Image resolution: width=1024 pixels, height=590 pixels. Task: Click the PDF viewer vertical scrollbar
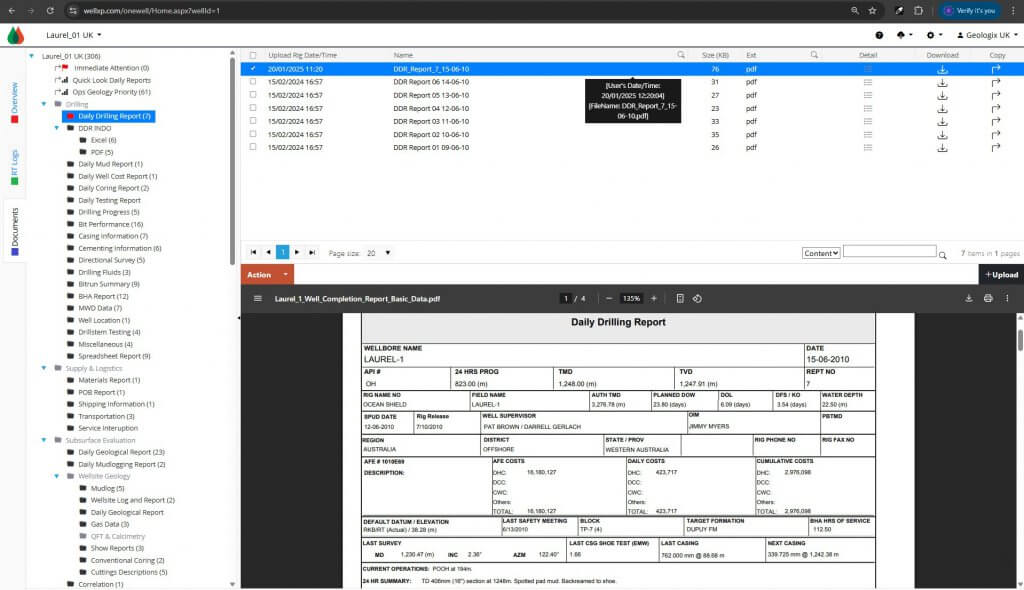tap(1019, 340)
